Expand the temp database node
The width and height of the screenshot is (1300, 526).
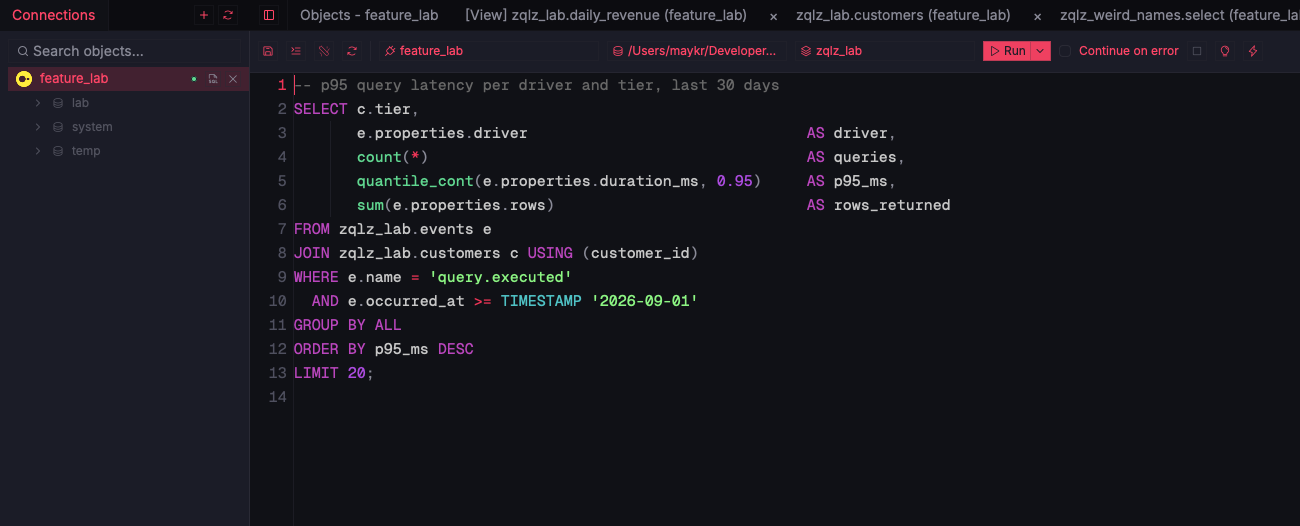[x=38, y=151]
